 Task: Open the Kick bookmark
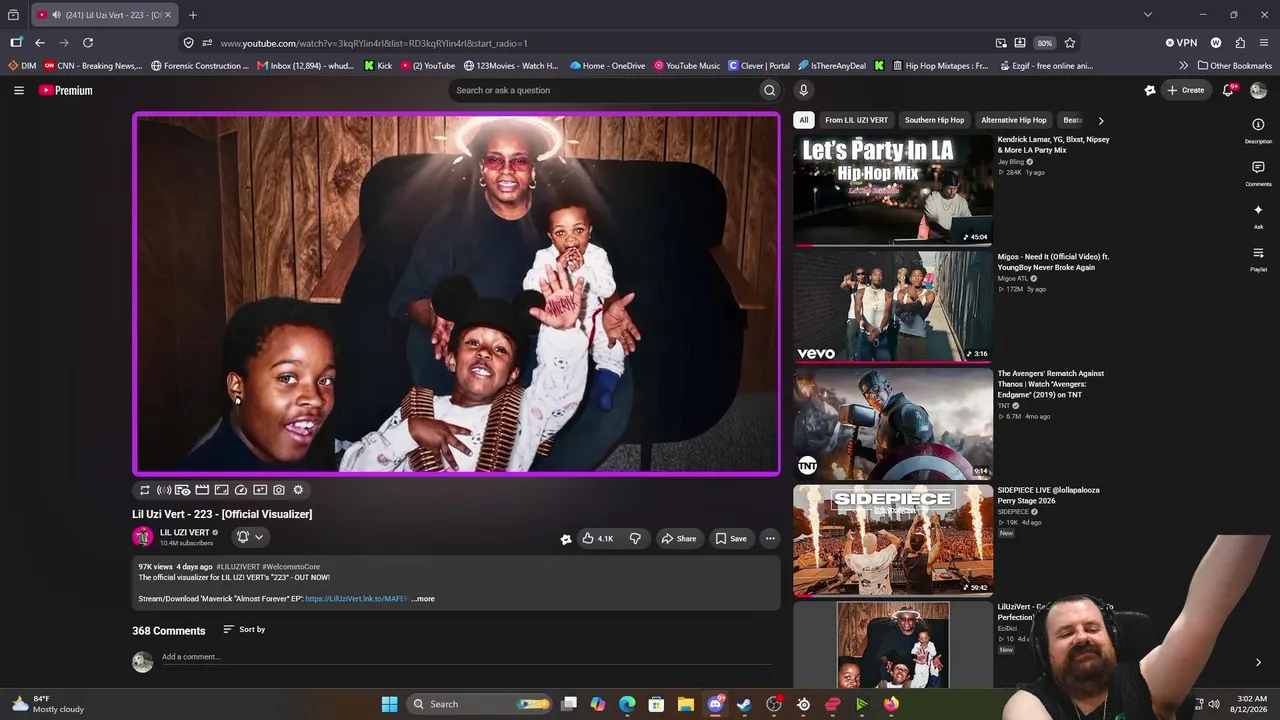378,66
